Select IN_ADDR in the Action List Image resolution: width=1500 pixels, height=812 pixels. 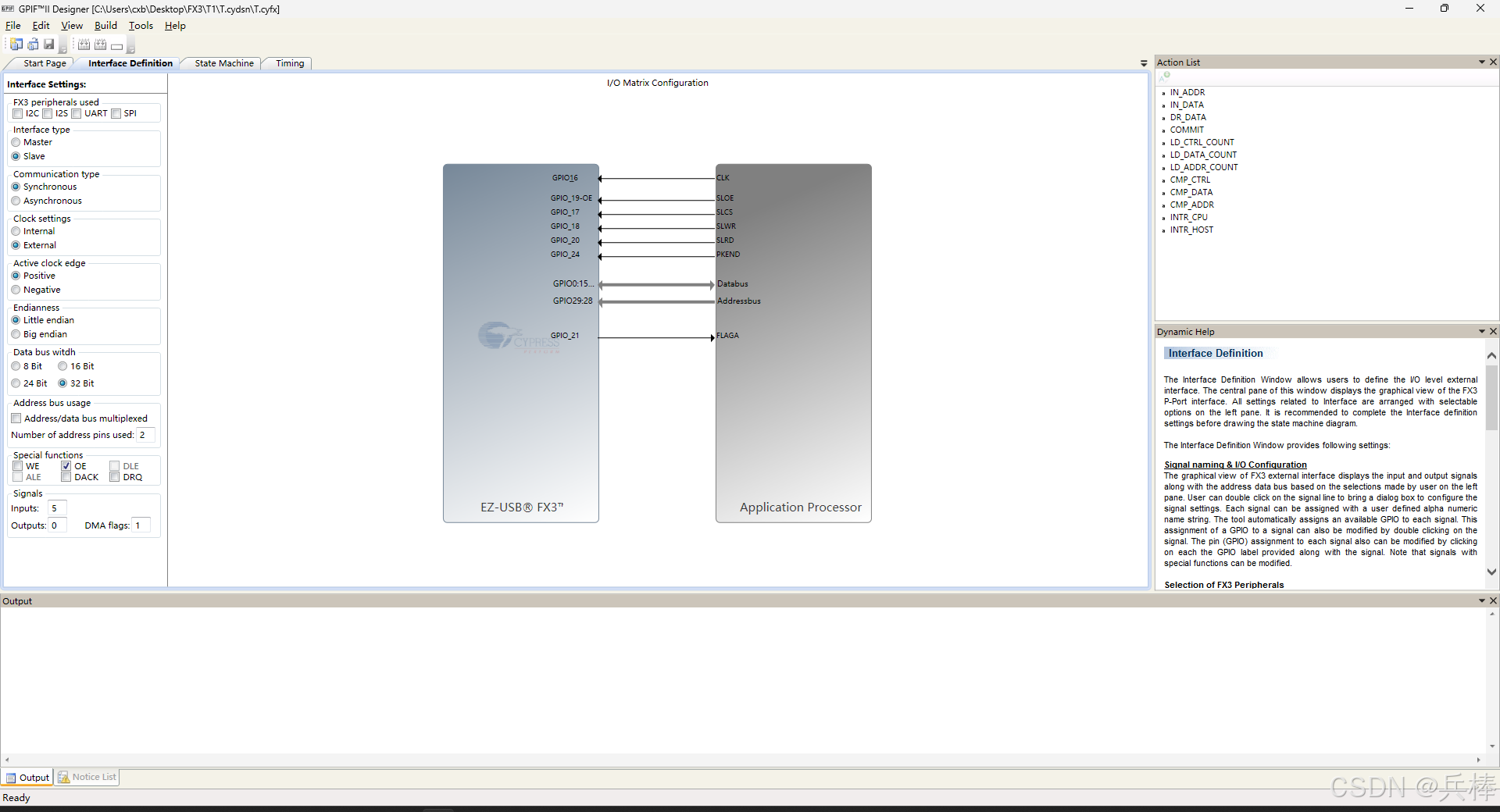[x=1187, y=92]
